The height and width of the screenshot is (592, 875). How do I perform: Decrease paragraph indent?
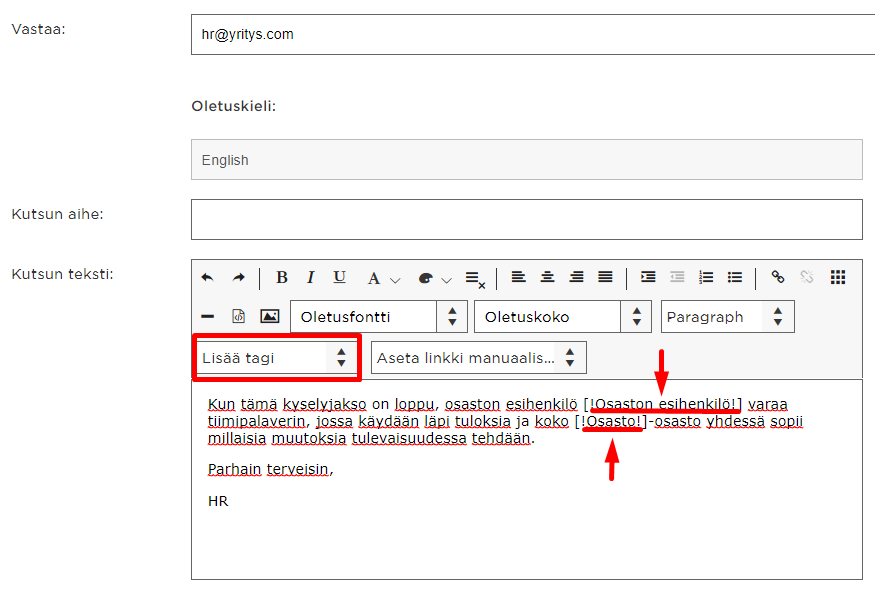677,277
